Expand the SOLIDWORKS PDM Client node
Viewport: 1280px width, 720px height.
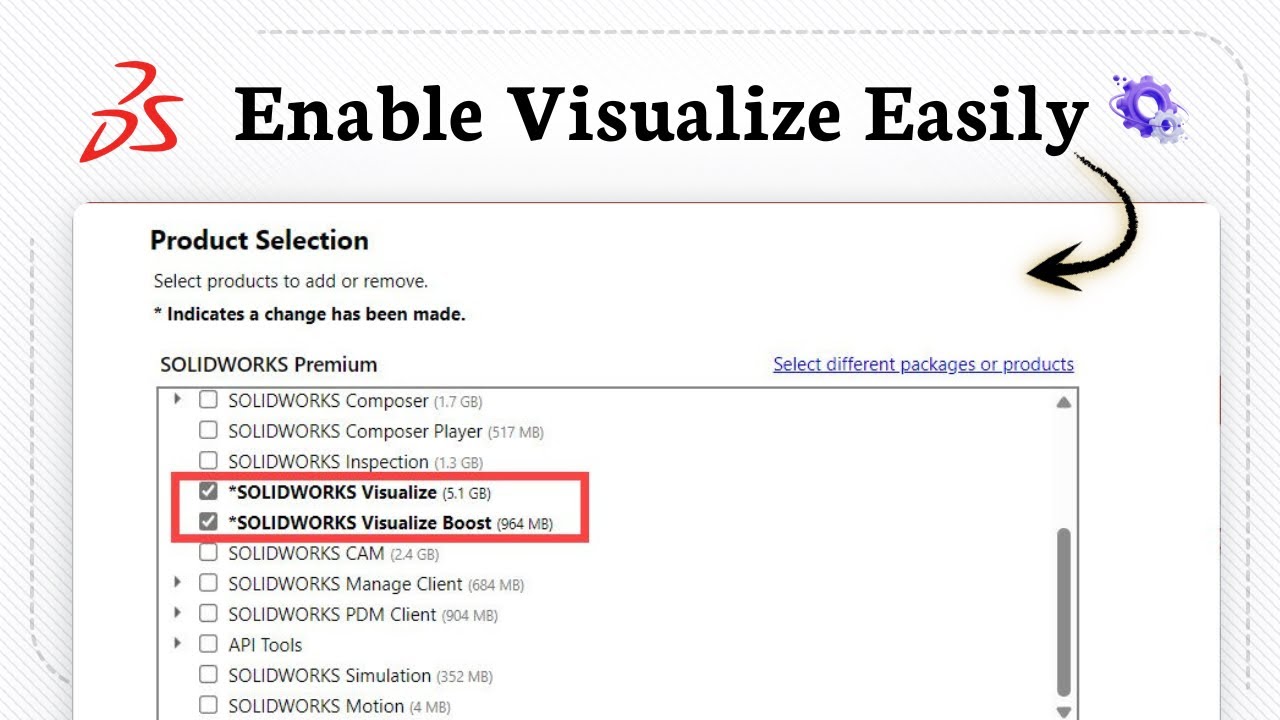(x=178, y=613)
